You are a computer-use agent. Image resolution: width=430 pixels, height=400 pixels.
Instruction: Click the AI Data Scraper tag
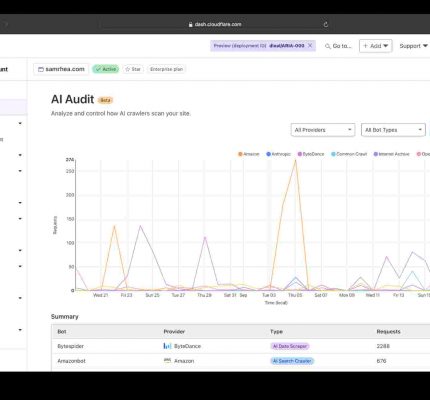click(290, 346)
